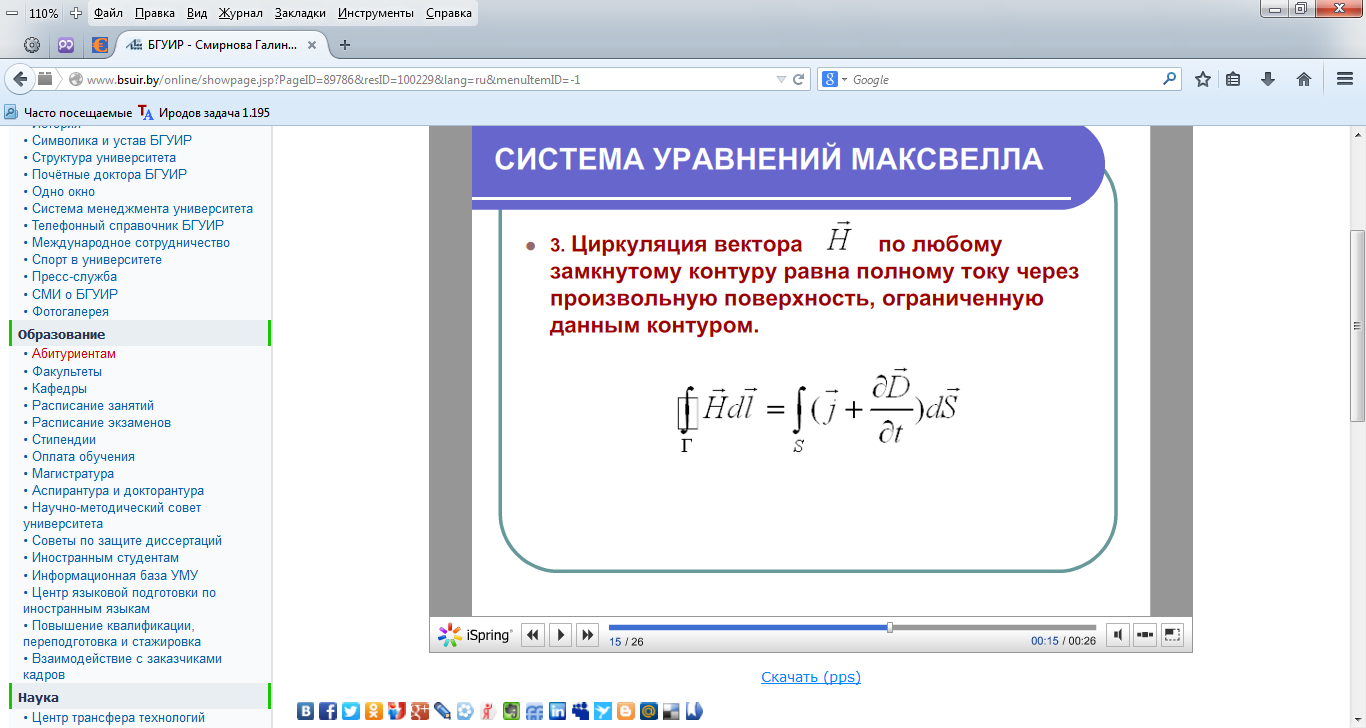
Task: Click the presentation progress slider handle
Action: 890,627
